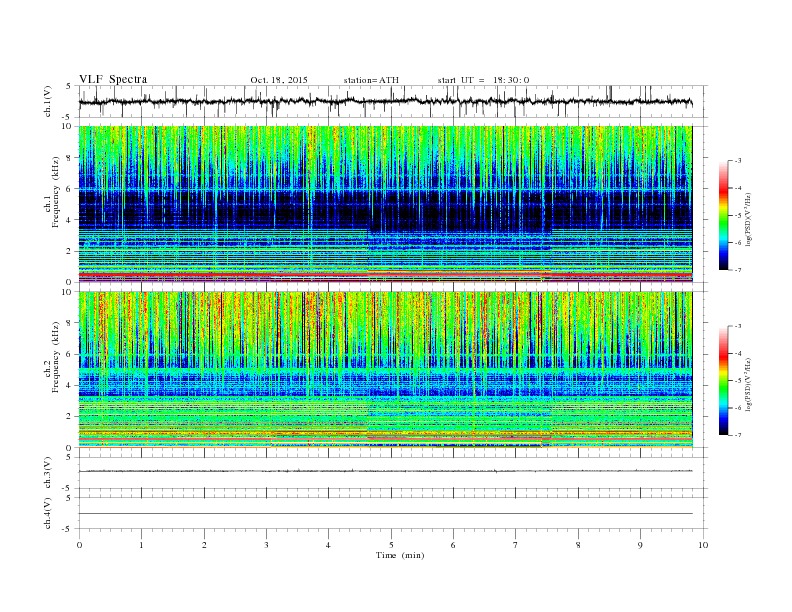792x612 pixels.
Task: Click the ch.4 flat trace panel
Action: [393, 513]
